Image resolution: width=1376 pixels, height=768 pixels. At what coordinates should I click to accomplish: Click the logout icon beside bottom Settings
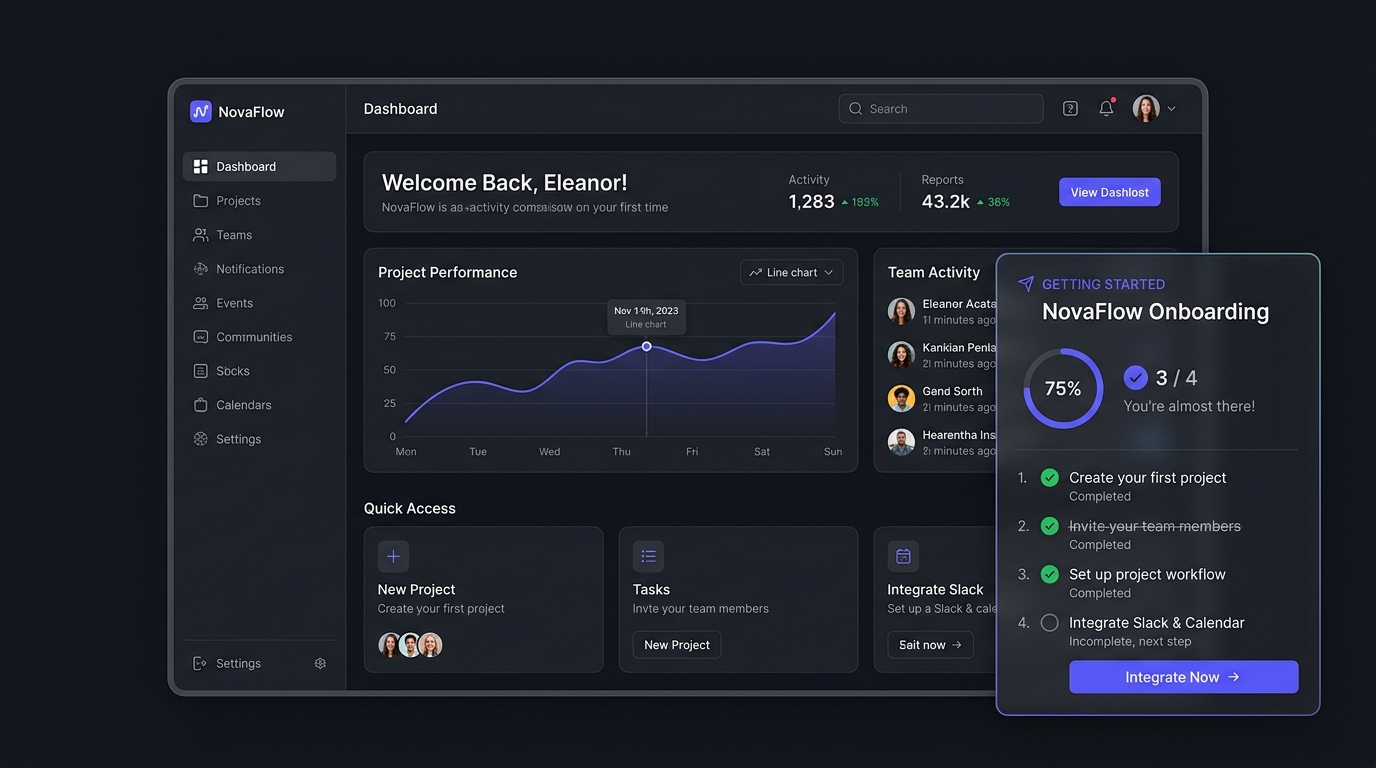coord(200,663)
